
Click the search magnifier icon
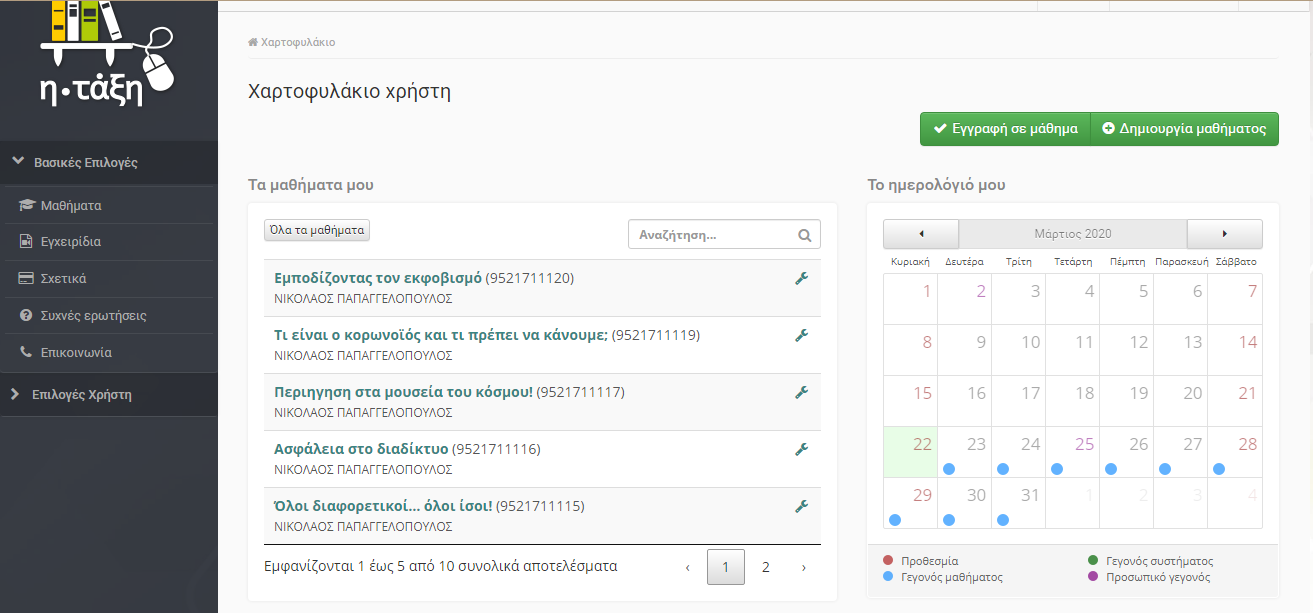coord(805,236)
